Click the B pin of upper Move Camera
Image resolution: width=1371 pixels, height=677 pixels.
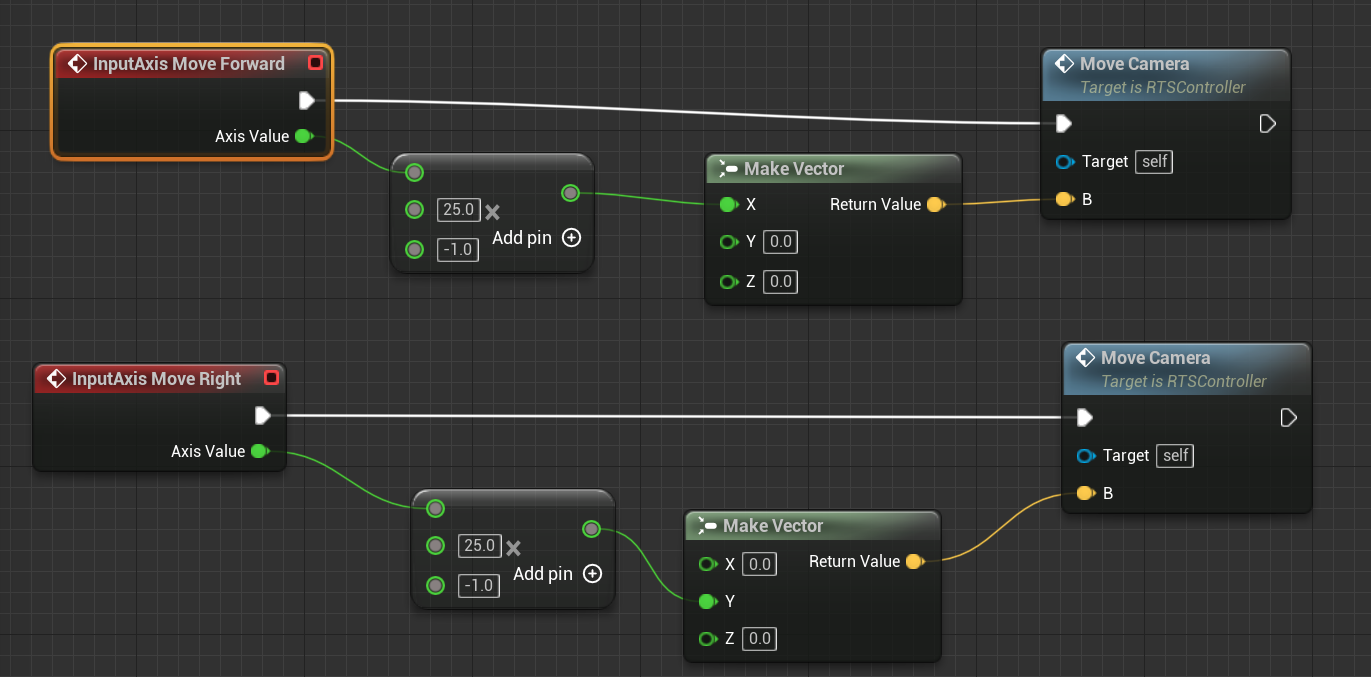[1065, 199]
